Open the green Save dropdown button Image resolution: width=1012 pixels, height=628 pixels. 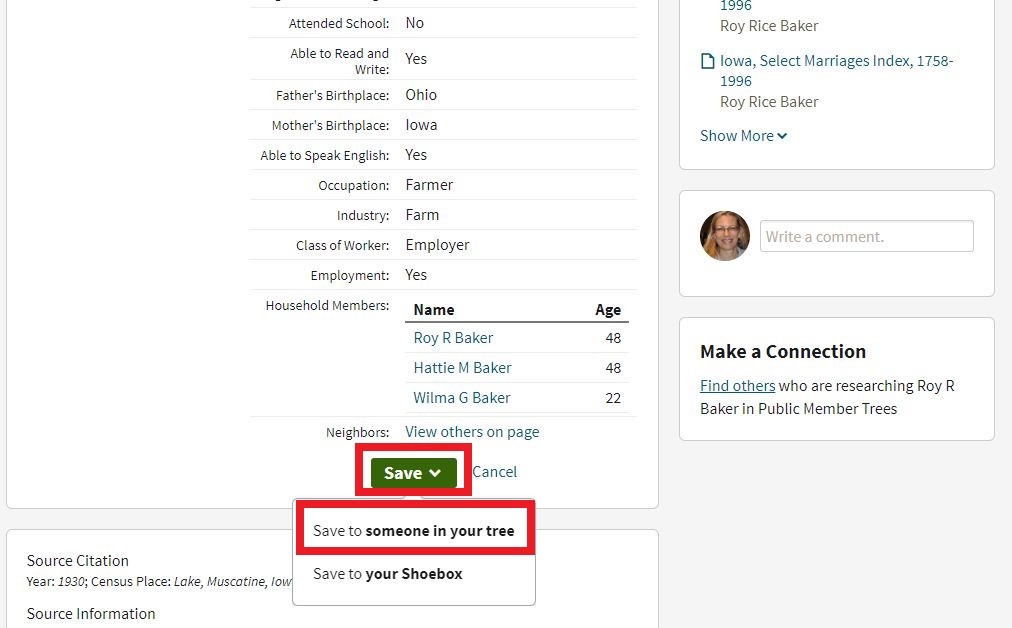[413, 473]
